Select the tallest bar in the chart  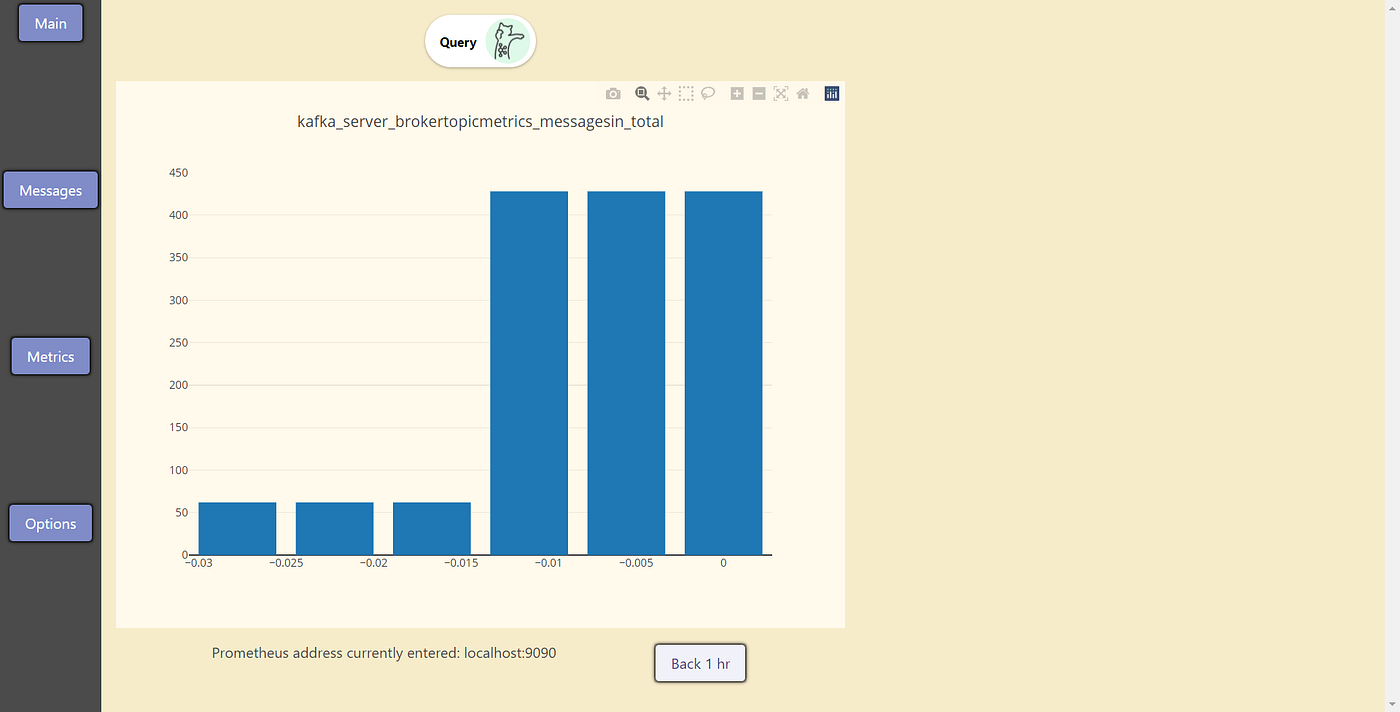point(528,370)
